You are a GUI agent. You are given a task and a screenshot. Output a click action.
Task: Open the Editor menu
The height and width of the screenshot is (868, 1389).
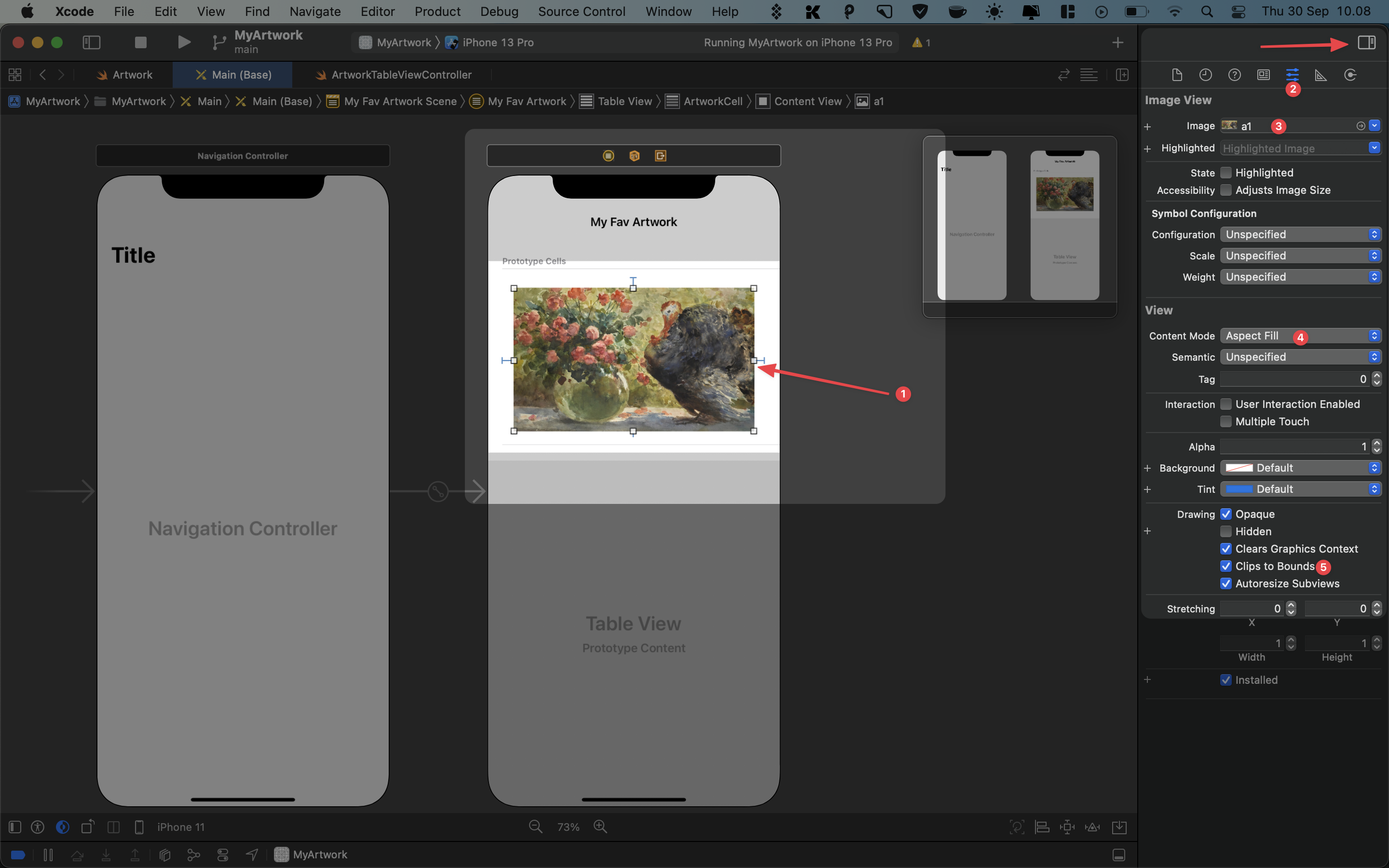click(377, 12)
